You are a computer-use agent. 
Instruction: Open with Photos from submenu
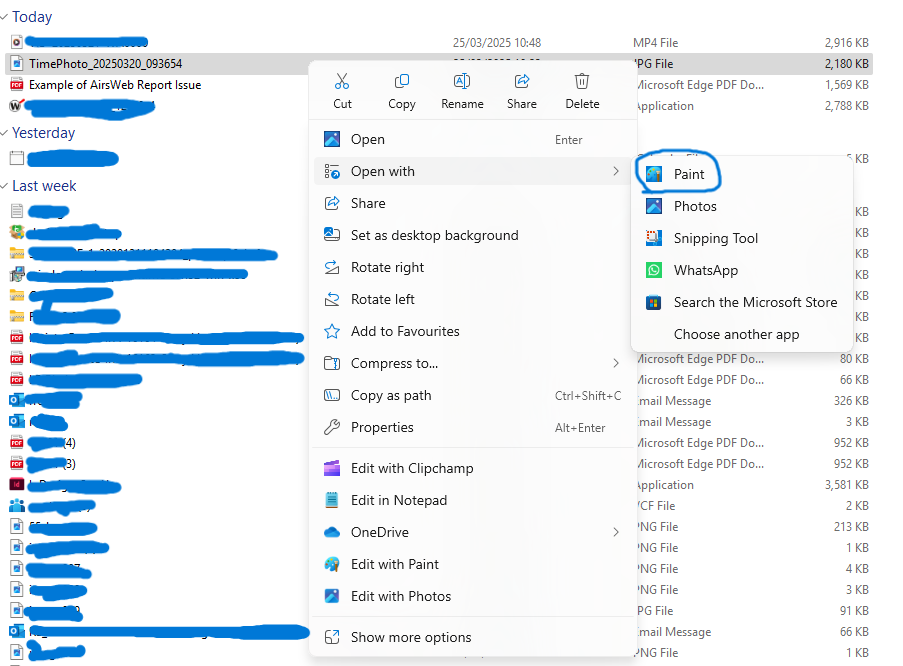742,206
